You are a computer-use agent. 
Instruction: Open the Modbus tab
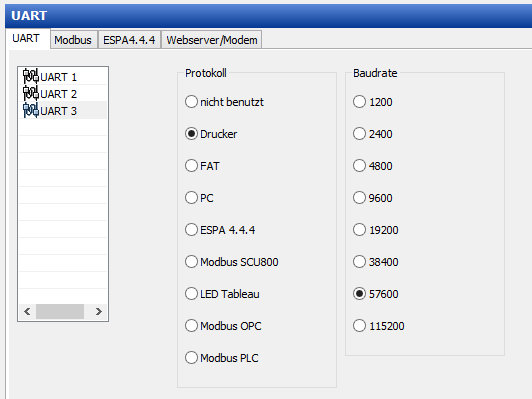click(x=73, y=40)
